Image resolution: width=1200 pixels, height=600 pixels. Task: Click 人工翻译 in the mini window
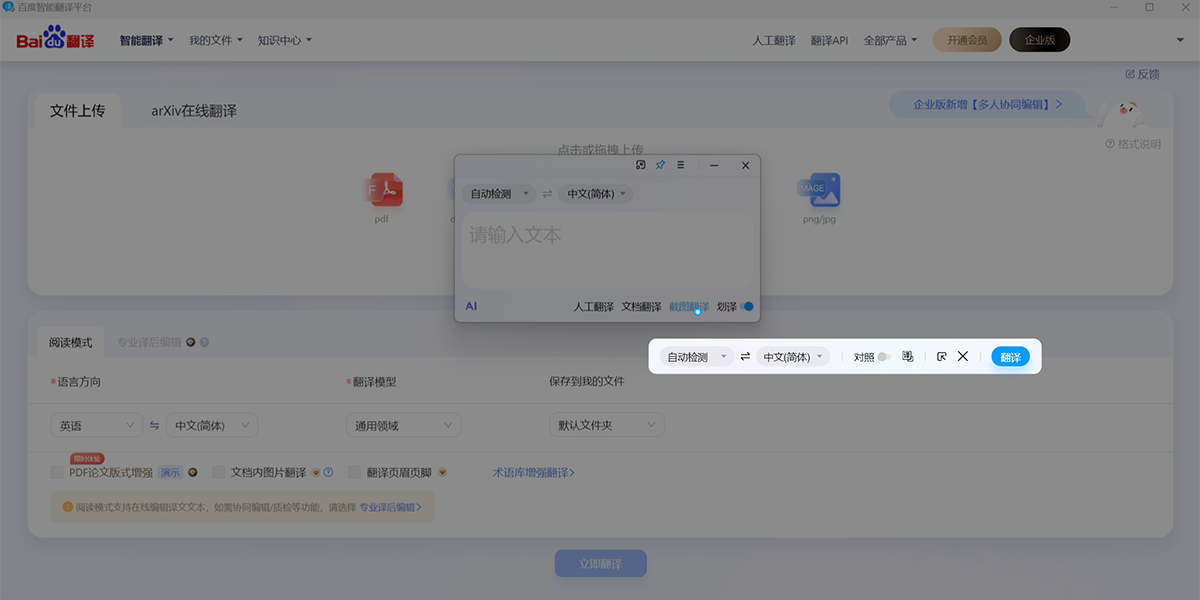pos(594,307)
